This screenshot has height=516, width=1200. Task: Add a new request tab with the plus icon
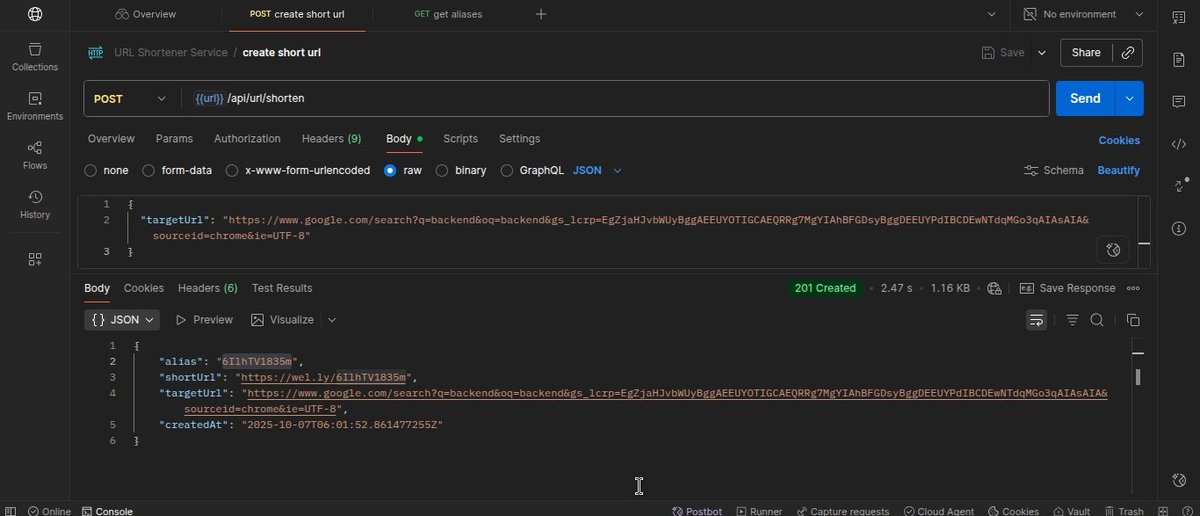coord(541,14)
